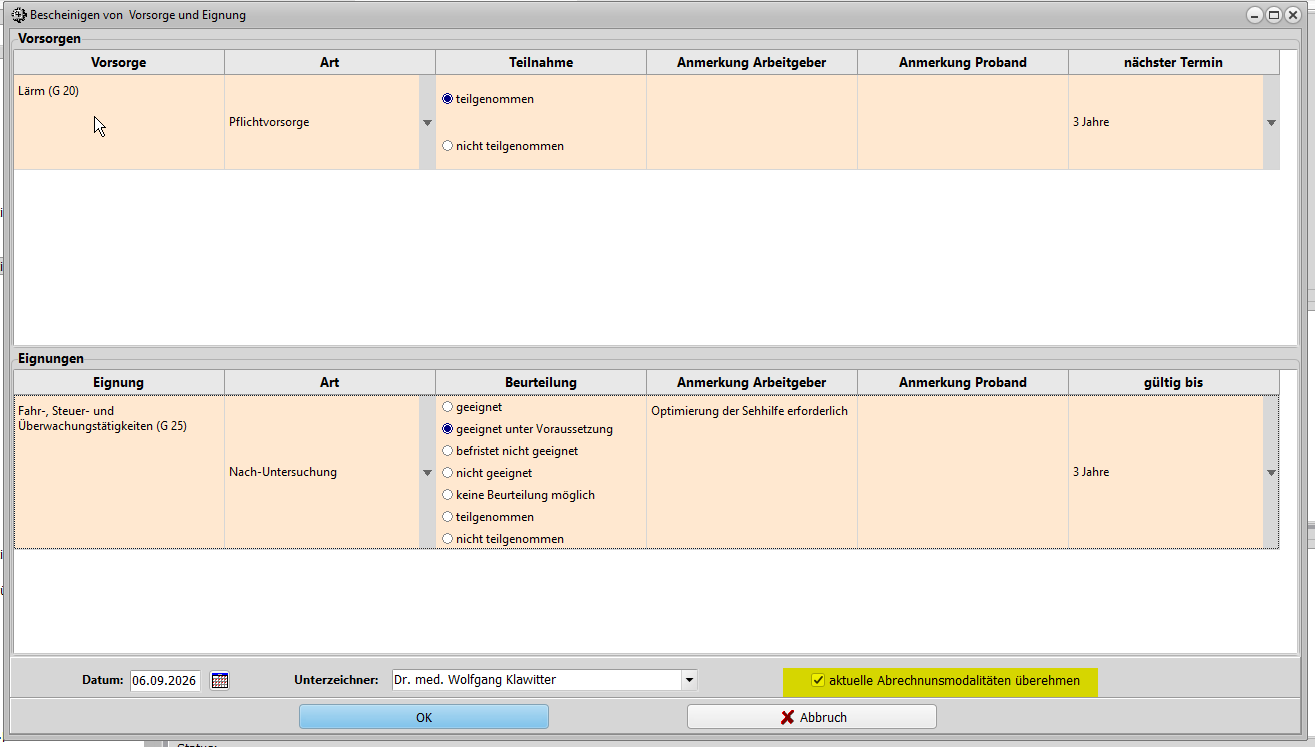
Task: Cancel with the Abbruch button
Action: (812, 717)
